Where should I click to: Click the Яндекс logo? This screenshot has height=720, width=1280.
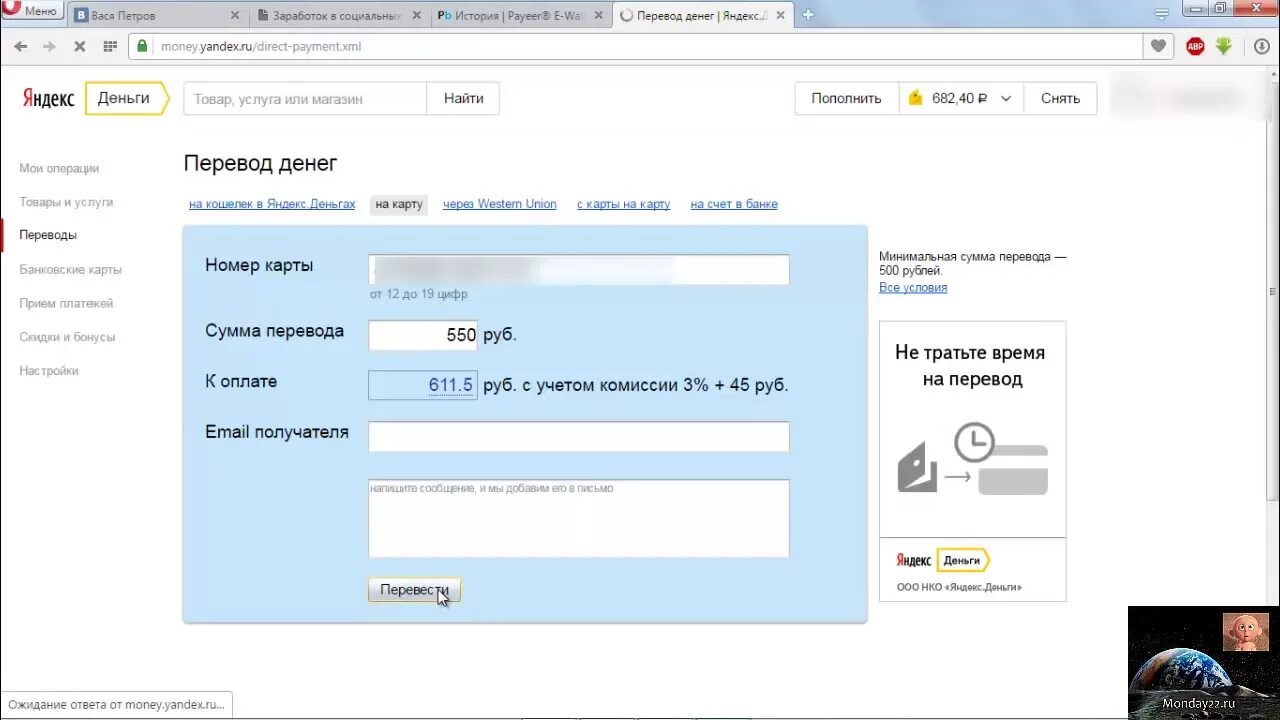[48, 98]
